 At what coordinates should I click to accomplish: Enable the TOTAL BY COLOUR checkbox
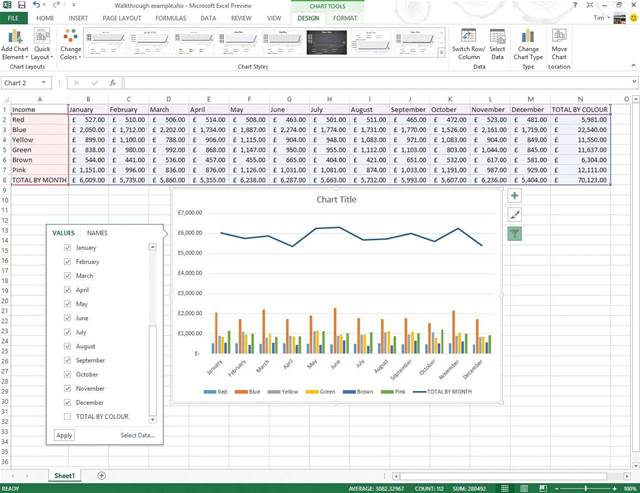click(x=67, y=416)
